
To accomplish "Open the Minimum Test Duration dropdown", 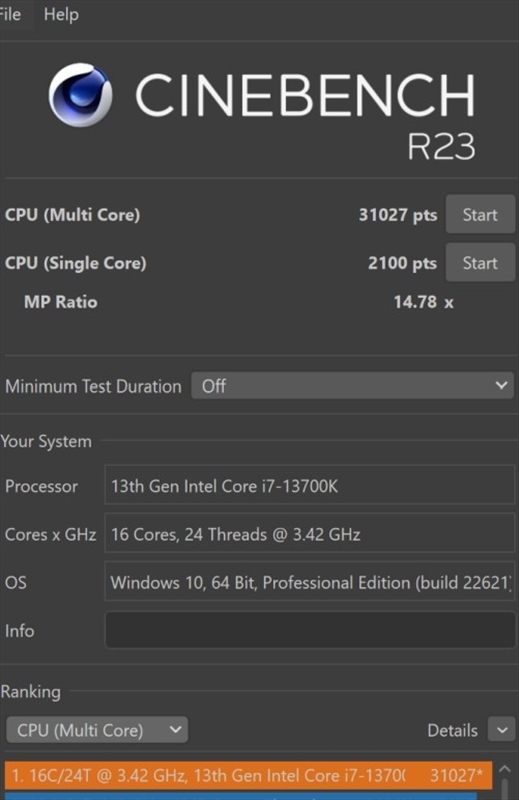I will [352, 386].
